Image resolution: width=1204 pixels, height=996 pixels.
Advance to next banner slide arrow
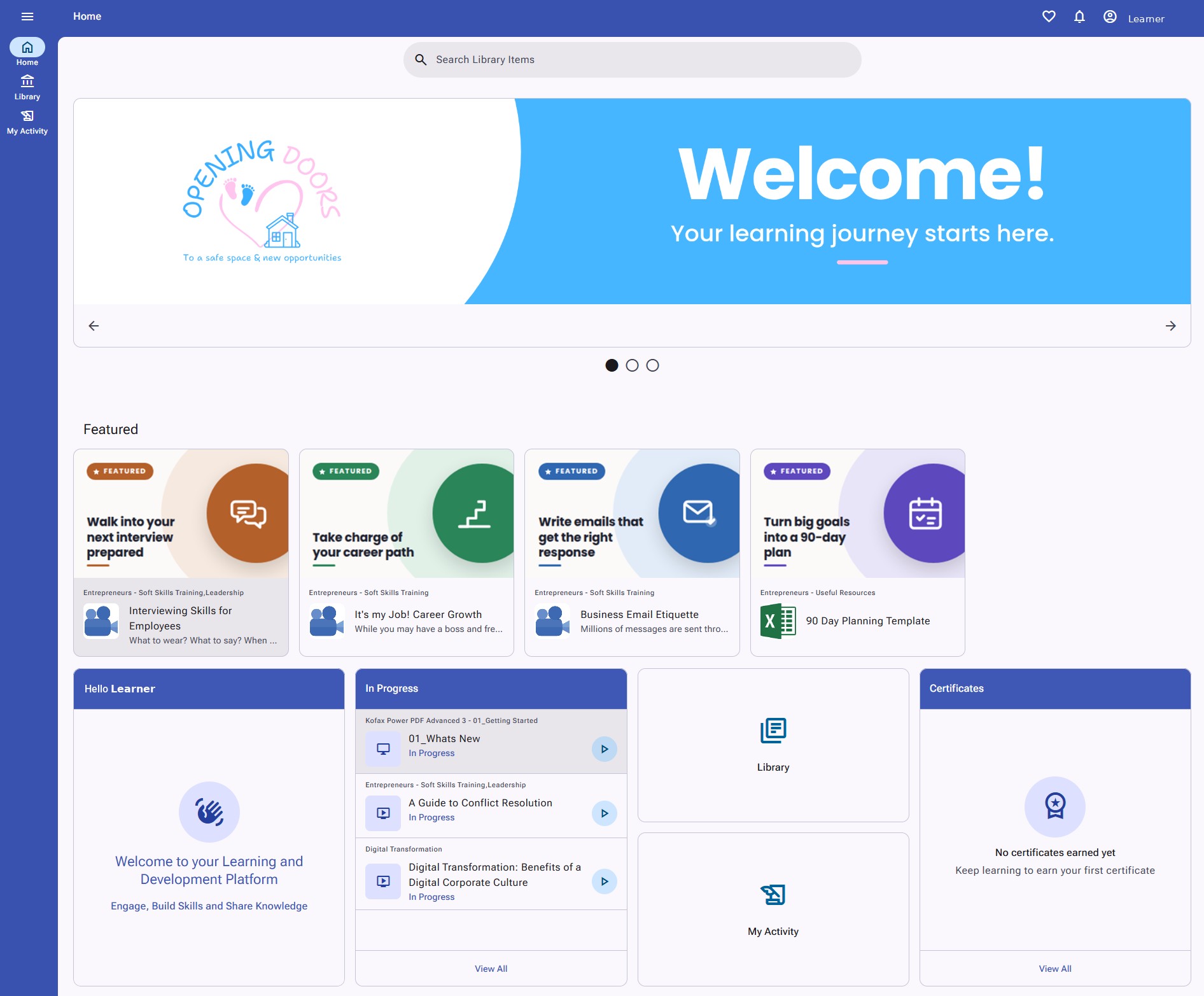pyautogui.click(x=1170, y=326)
